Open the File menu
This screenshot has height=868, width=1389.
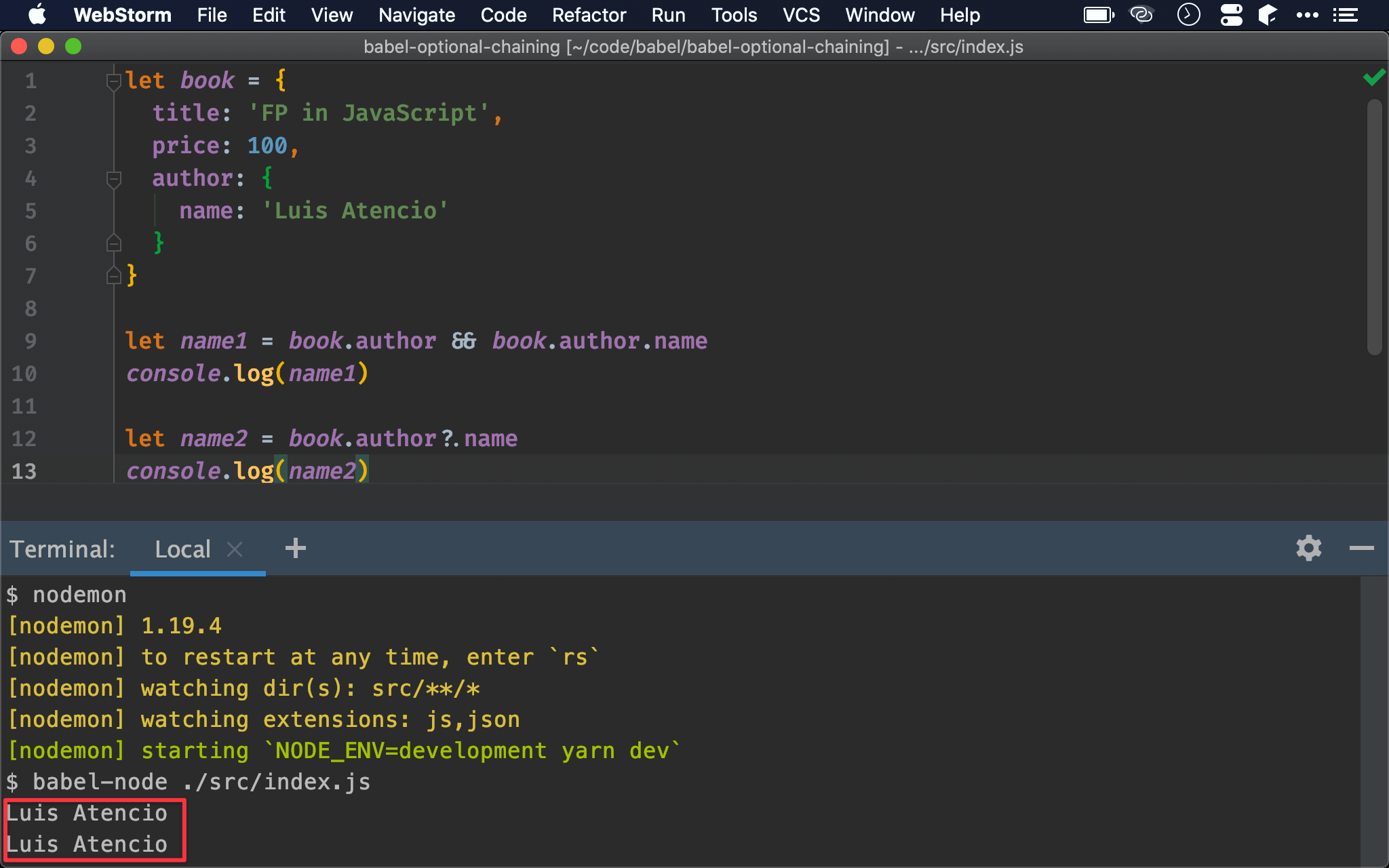(212, 15)
